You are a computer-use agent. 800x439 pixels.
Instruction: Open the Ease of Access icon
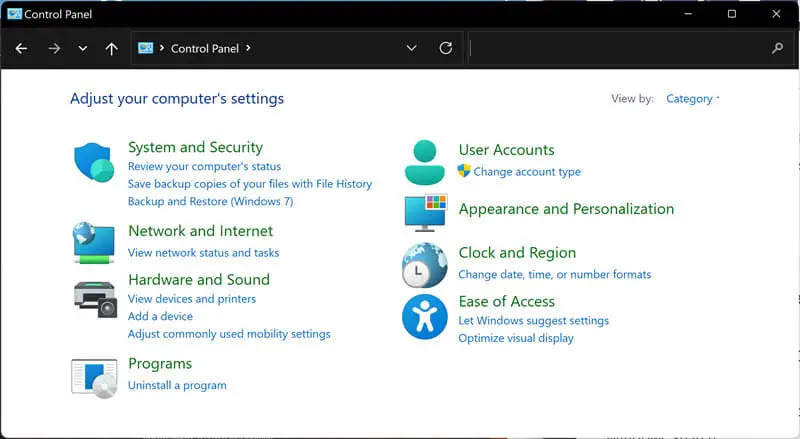tap(424, 316)
